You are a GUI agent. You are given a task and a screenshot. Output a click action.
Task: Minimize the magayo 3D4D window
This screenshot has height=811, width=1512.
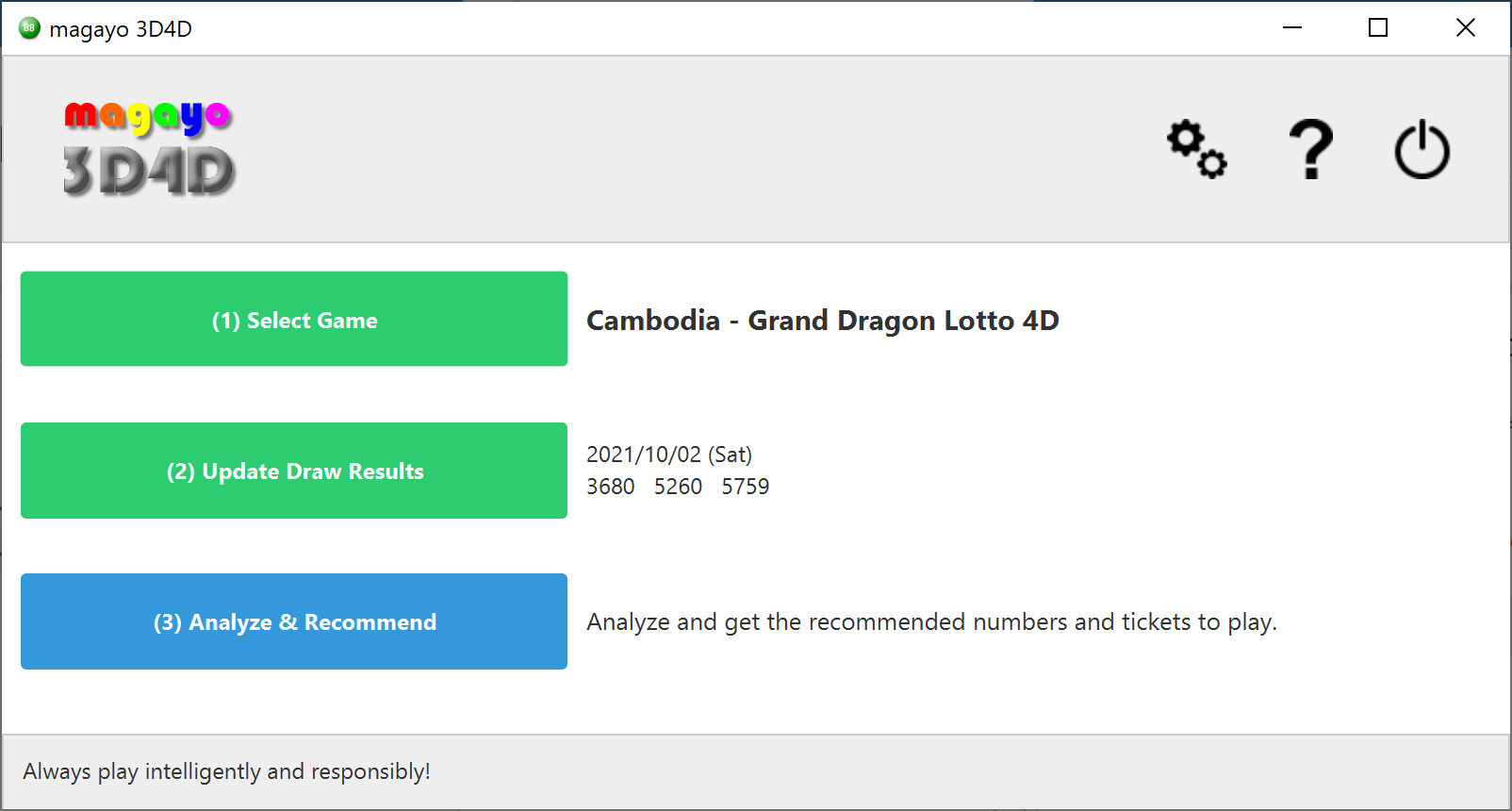[x=1292, y=27]
